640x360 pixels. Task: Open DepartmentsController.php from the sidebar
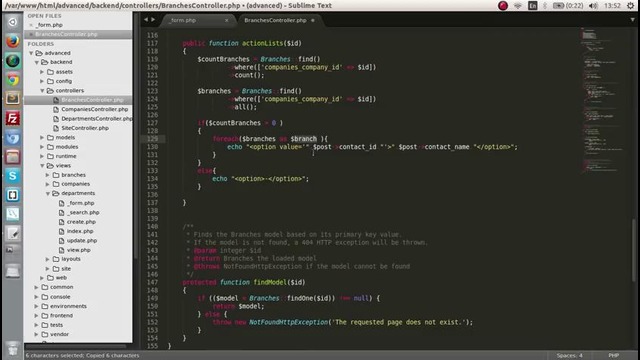pyautogui.click(x=97, y=119)
